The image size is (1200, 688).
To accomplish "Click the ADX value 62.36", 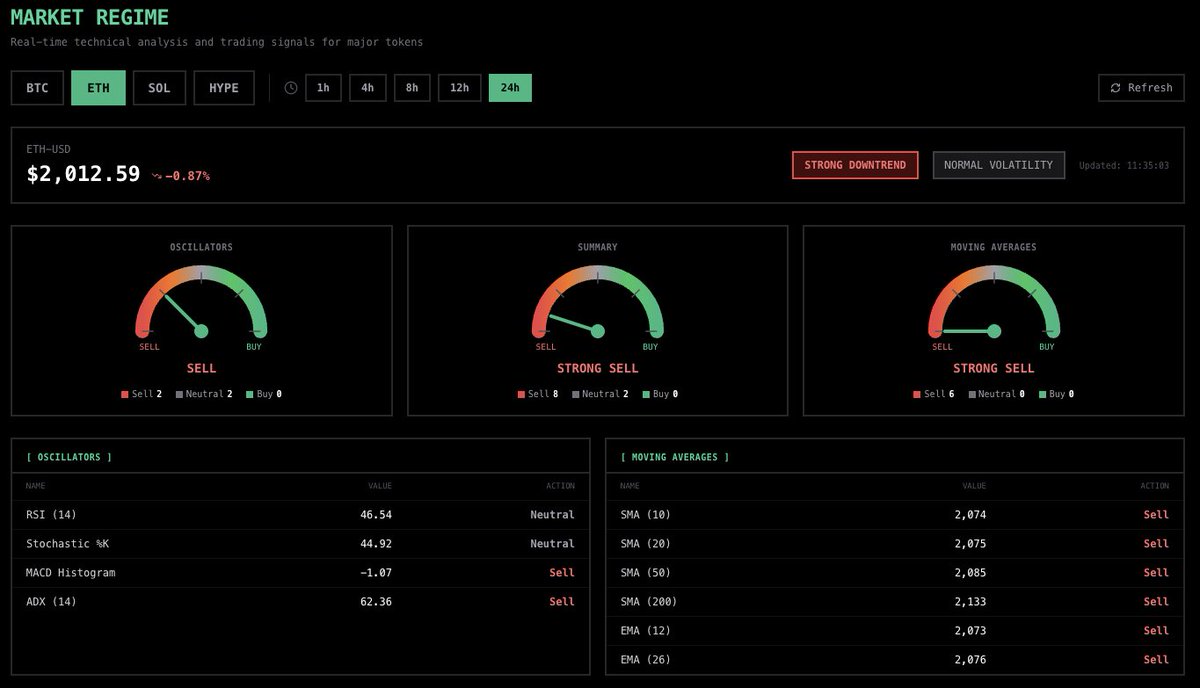I will 376,602.
